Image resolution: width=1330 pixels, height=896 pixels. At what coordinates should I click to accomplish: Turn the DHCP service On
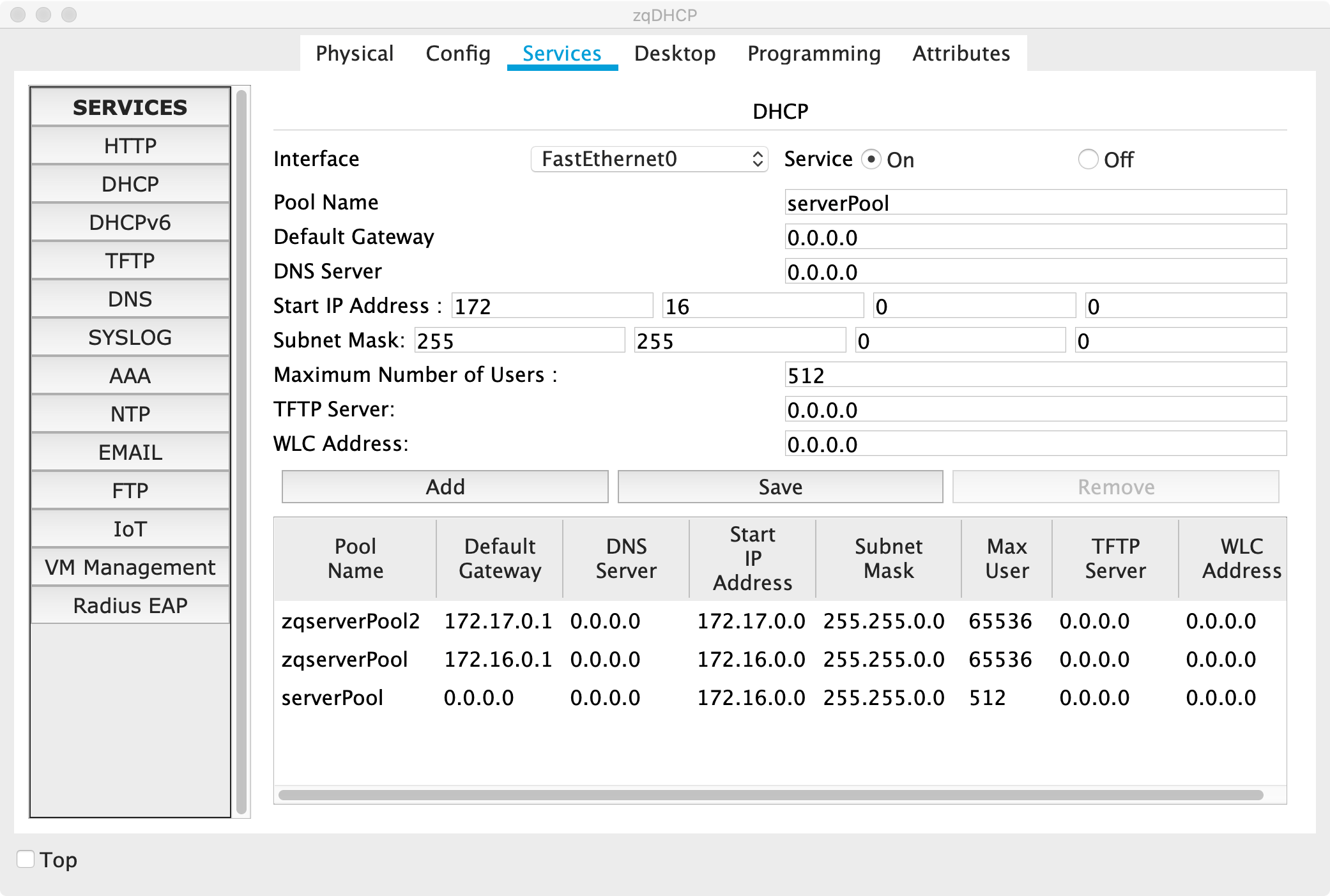point(871,159)
